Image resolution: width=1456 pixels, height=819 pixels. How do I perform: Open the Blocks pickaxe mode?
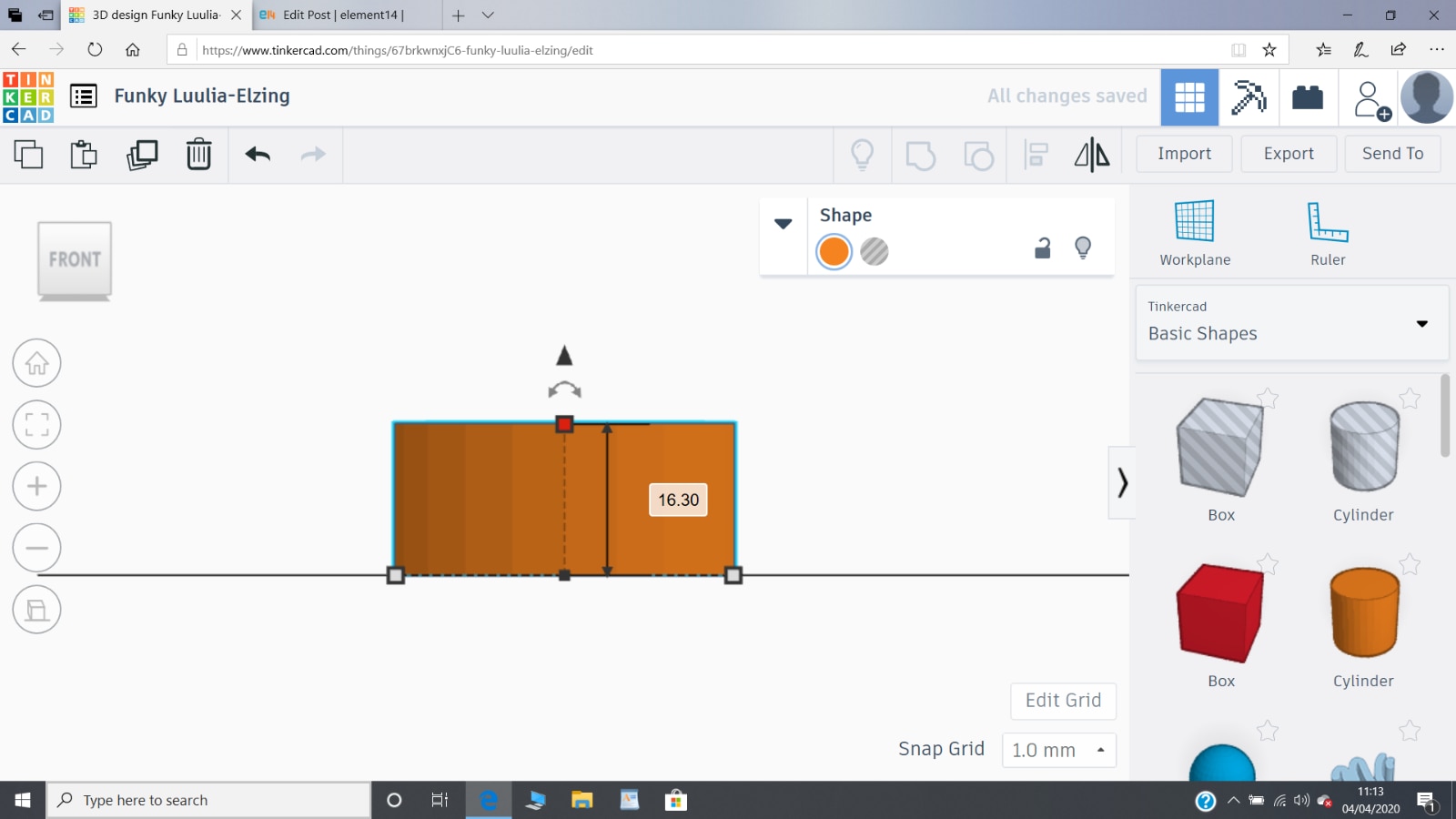click(x=1249, y=97)
